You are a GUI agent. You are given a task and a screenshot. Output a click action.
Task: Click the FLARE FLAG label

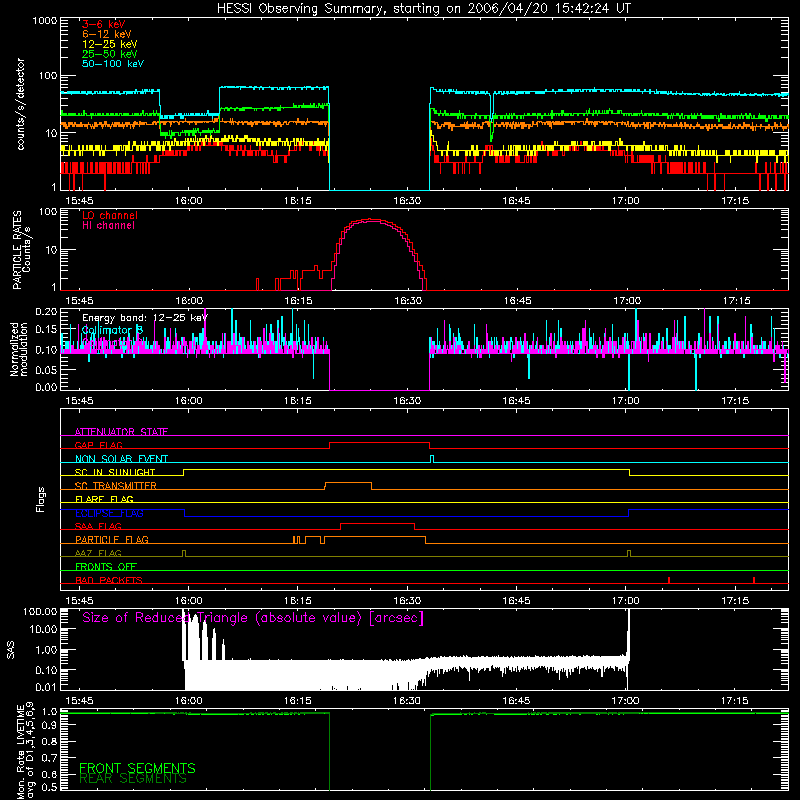(104, 499)
